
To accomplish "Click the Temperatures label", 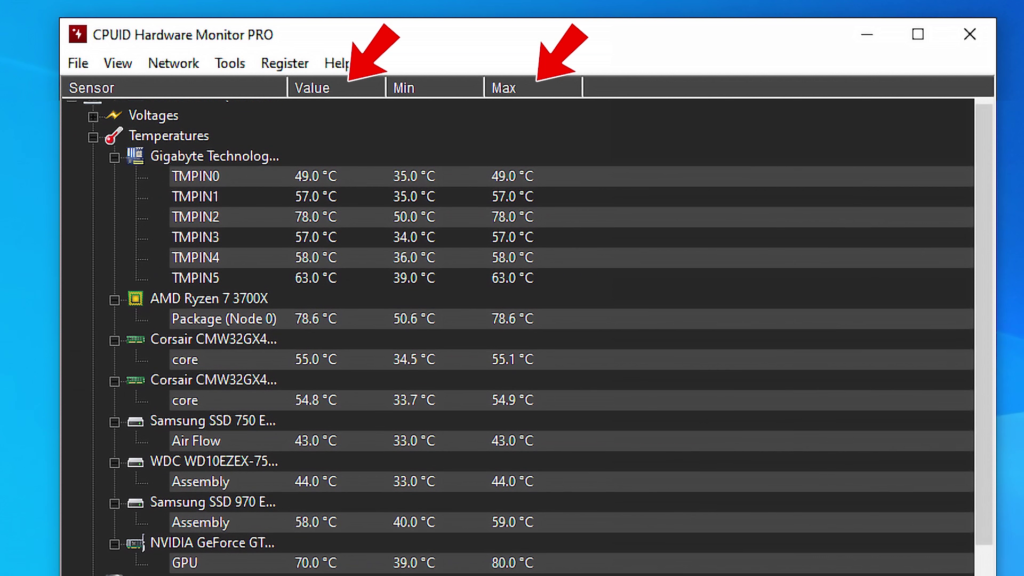I will (168, 136).
